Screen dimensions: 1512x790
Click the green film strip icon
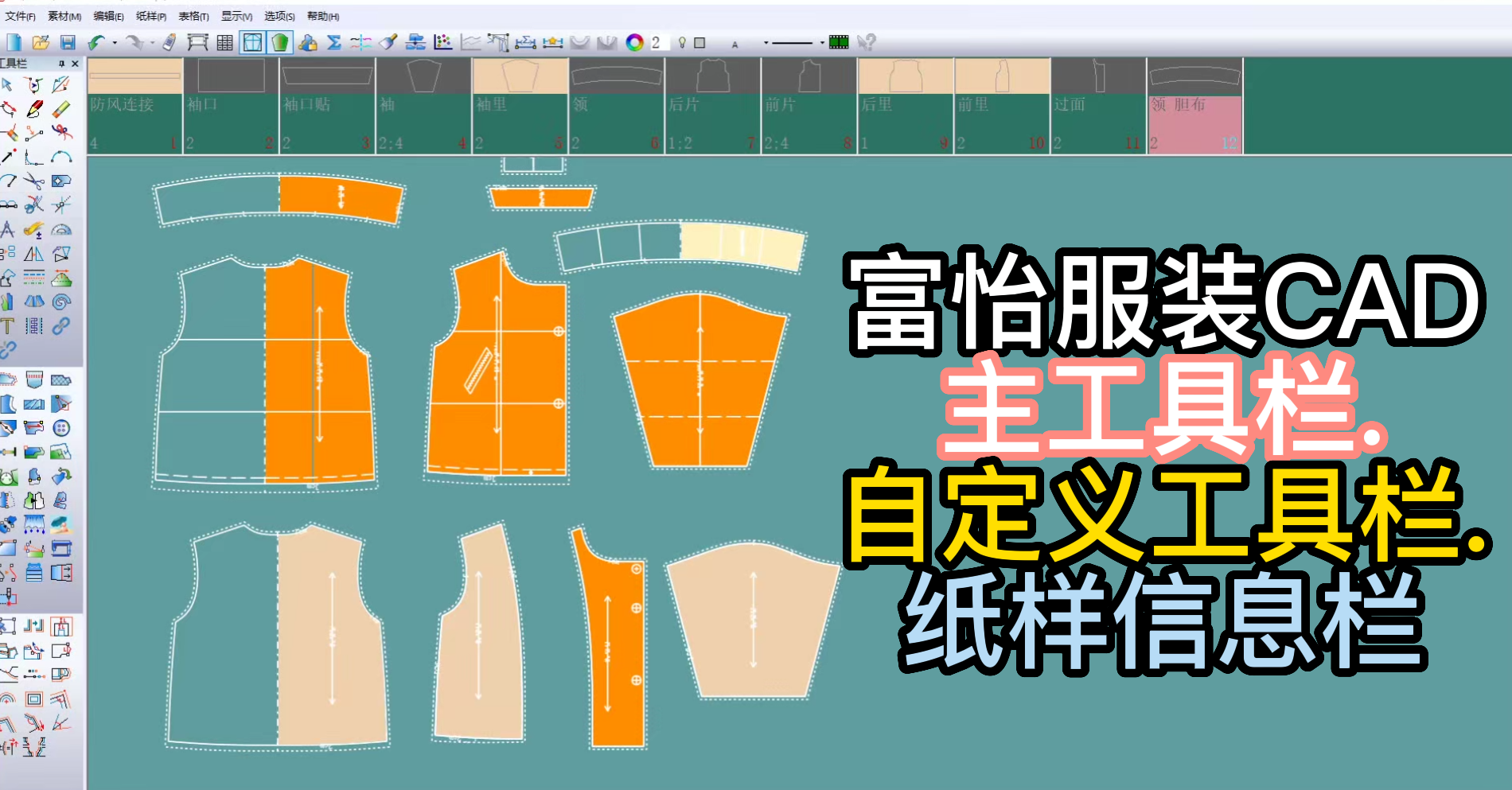(x=839, y=42)
